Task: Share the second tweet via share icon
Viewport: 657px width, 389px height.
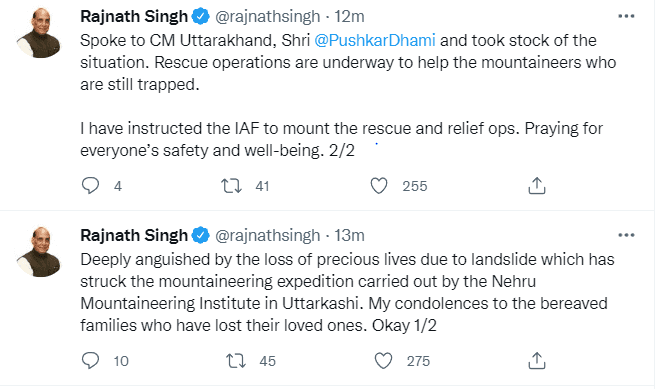Action: (537, 360)
